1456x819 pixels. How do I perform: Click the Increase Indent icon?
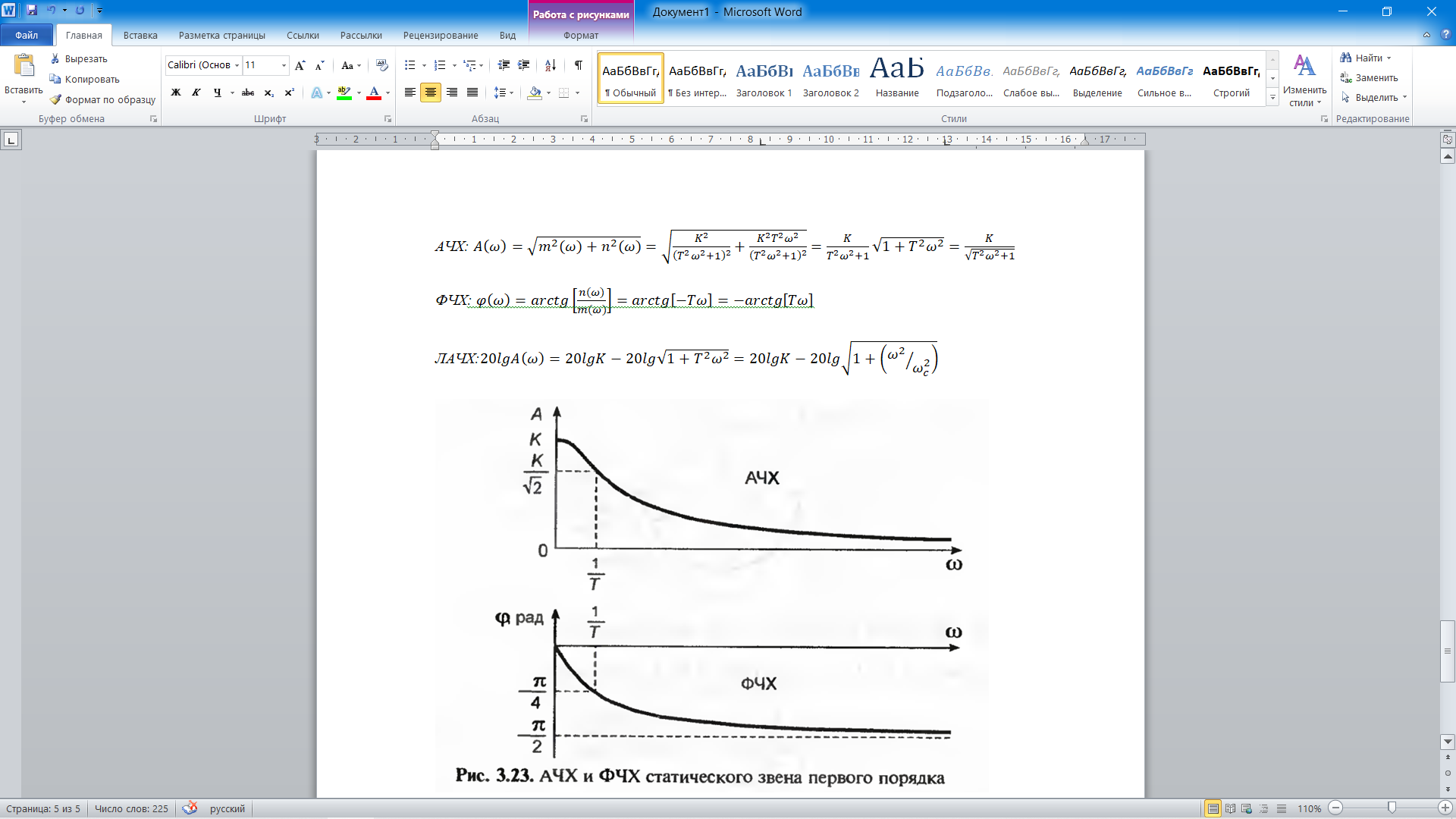point(523,65)
